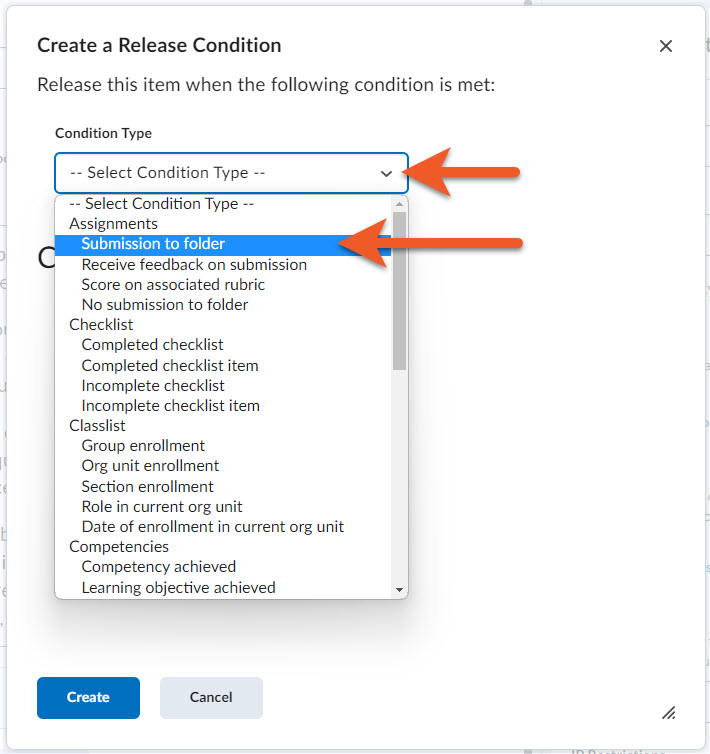Viewport: 710px width, 754px height.
Task: Close the Create a Release Condition dialog
Action: 666,46
